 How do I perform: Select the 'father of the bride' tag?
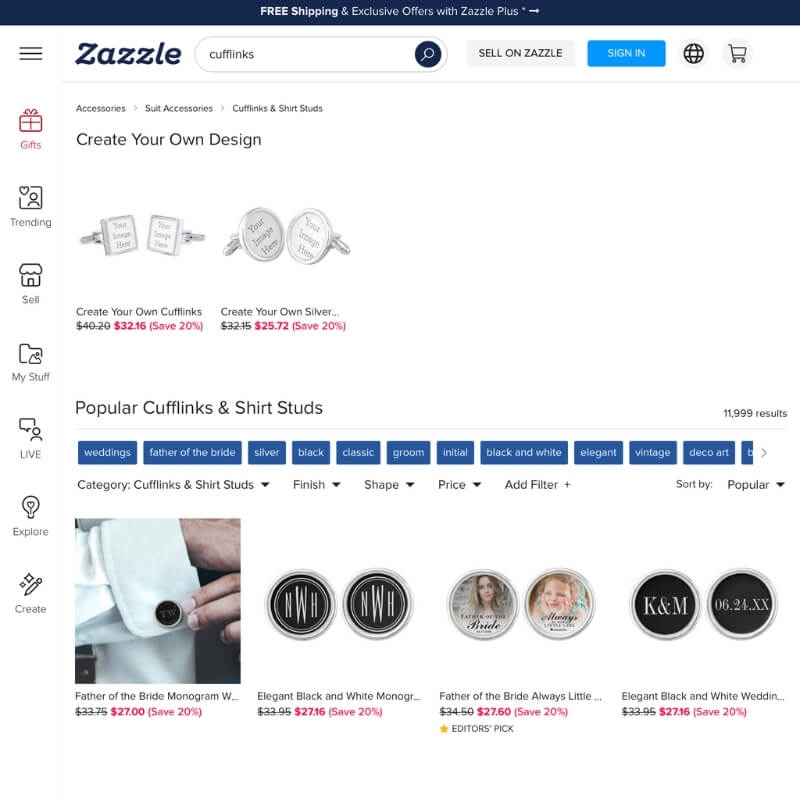coord(192,453)
